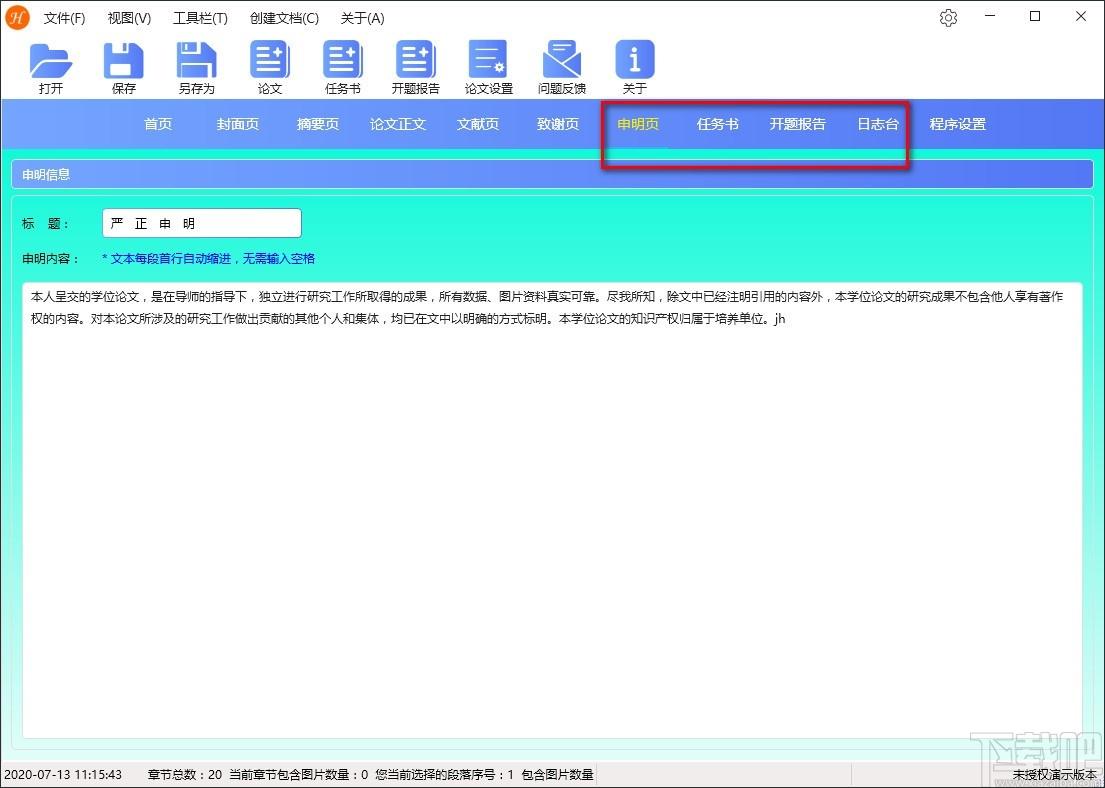This screenshot has width=1105, height=788.
Task: Click the 申明信息 section header
Action: [552, 174]
